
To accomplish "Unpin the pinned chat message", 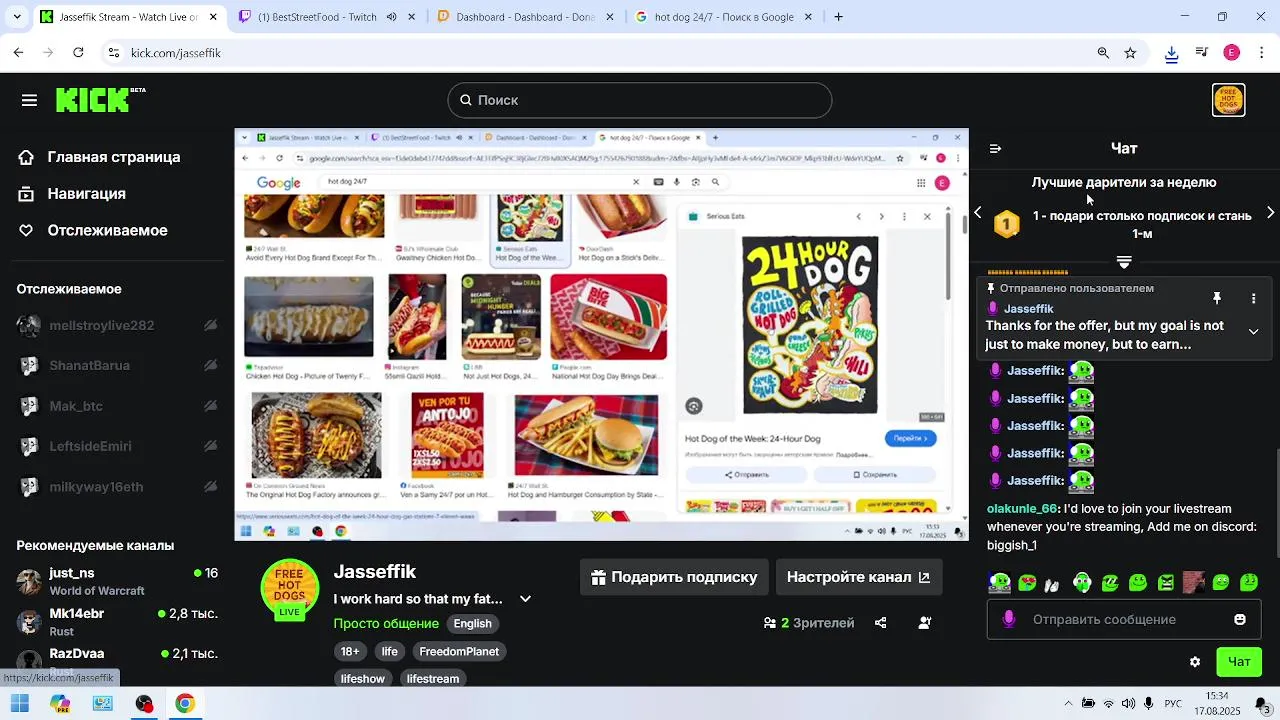I will coord(1217,298).
